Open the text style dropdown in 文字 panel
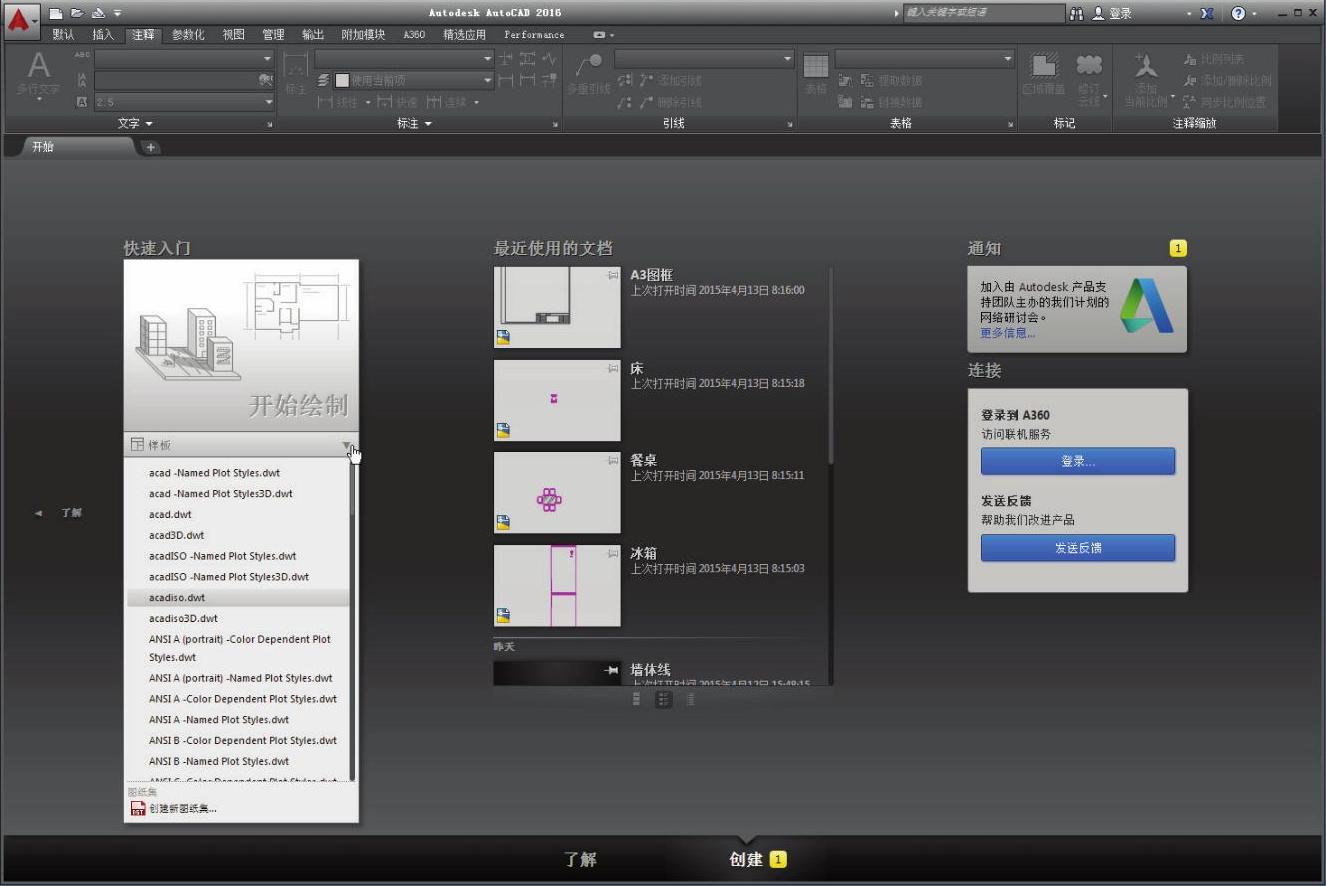The image size is (1326, 886). (267, 59)
